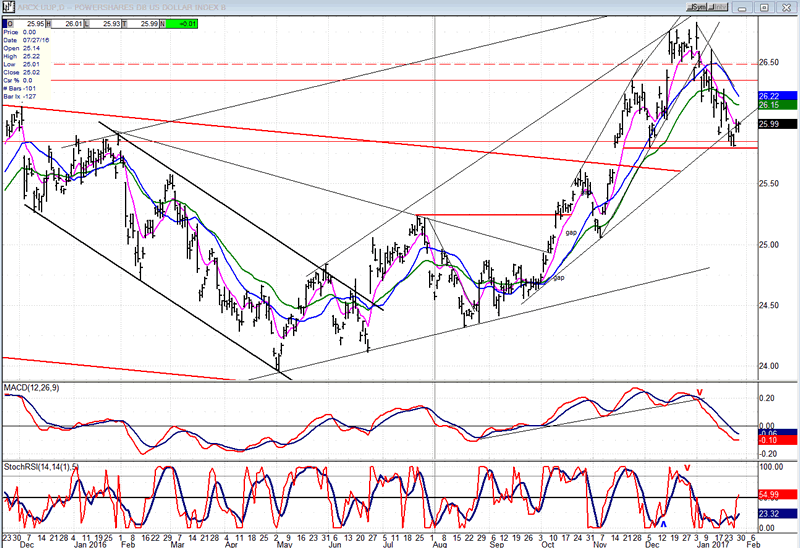Click the Aug label on time axis
800x548 pixels.
[x=440, y=544]
